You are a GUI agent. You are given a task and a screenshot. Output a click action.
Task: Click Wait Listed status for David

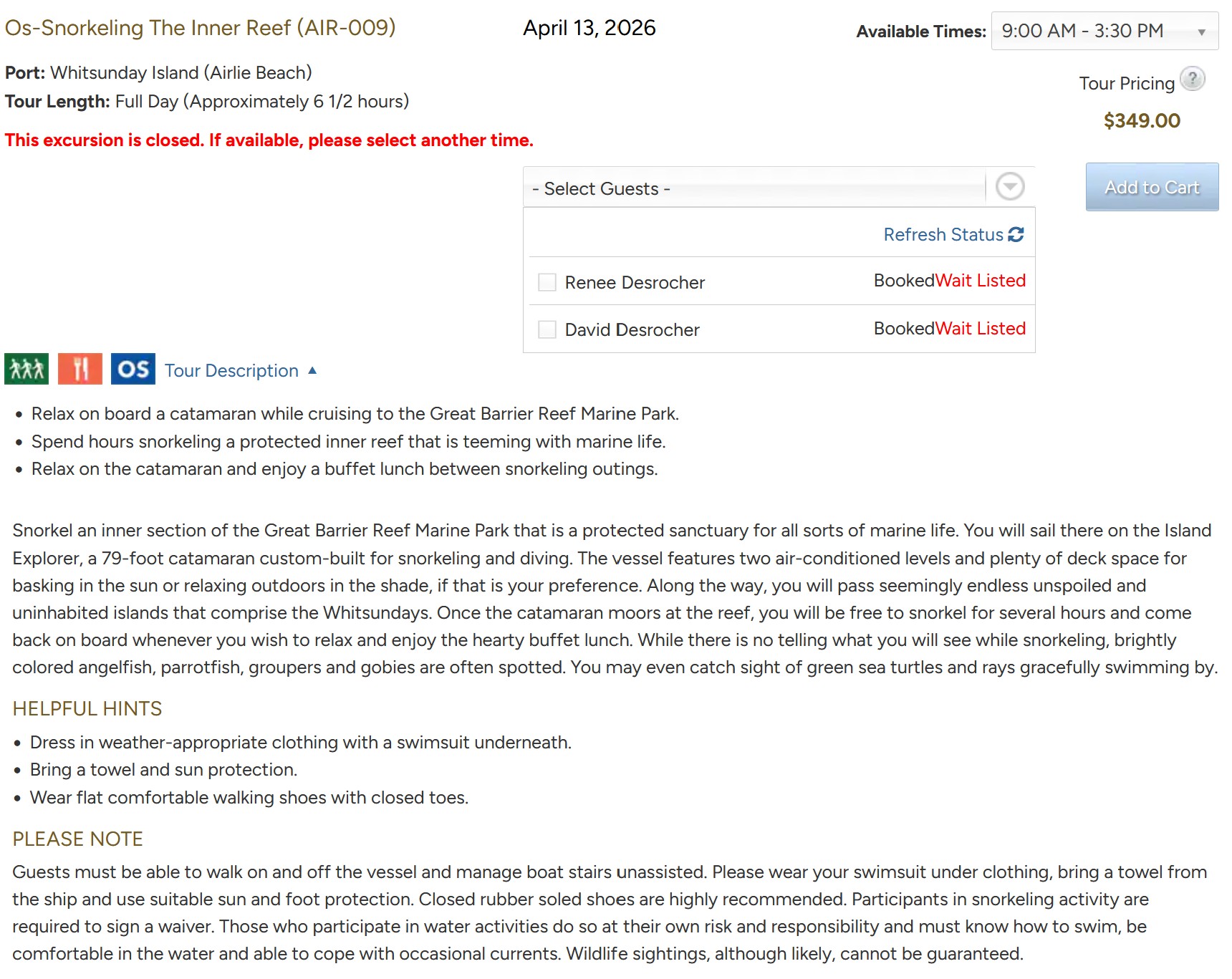pyautogui.click(x=981, y=329)
